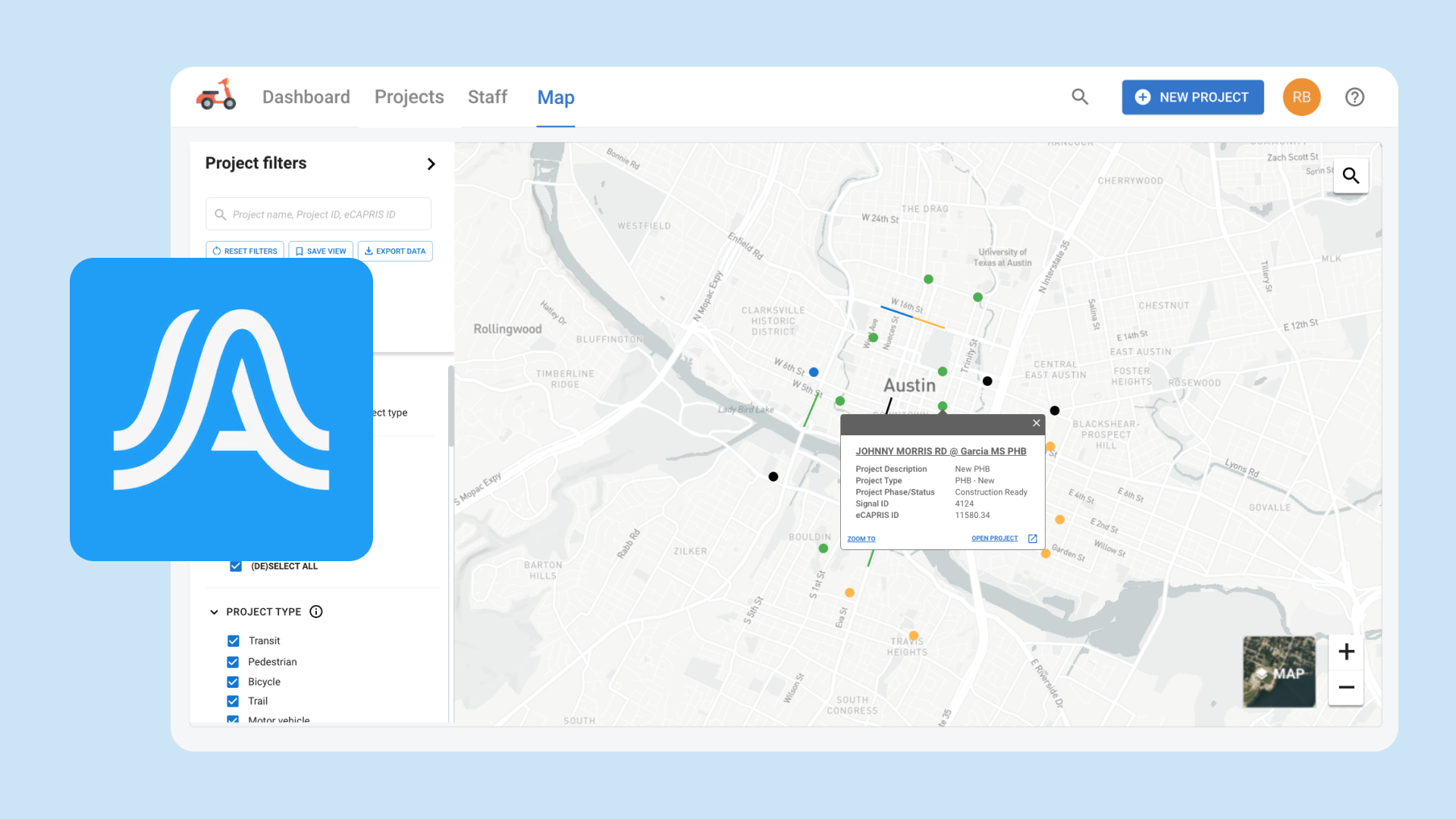Click the orange marker near Garden St
This screenshot has width=1456, height=819.
pyautogui.click(x=1046, y=554)
